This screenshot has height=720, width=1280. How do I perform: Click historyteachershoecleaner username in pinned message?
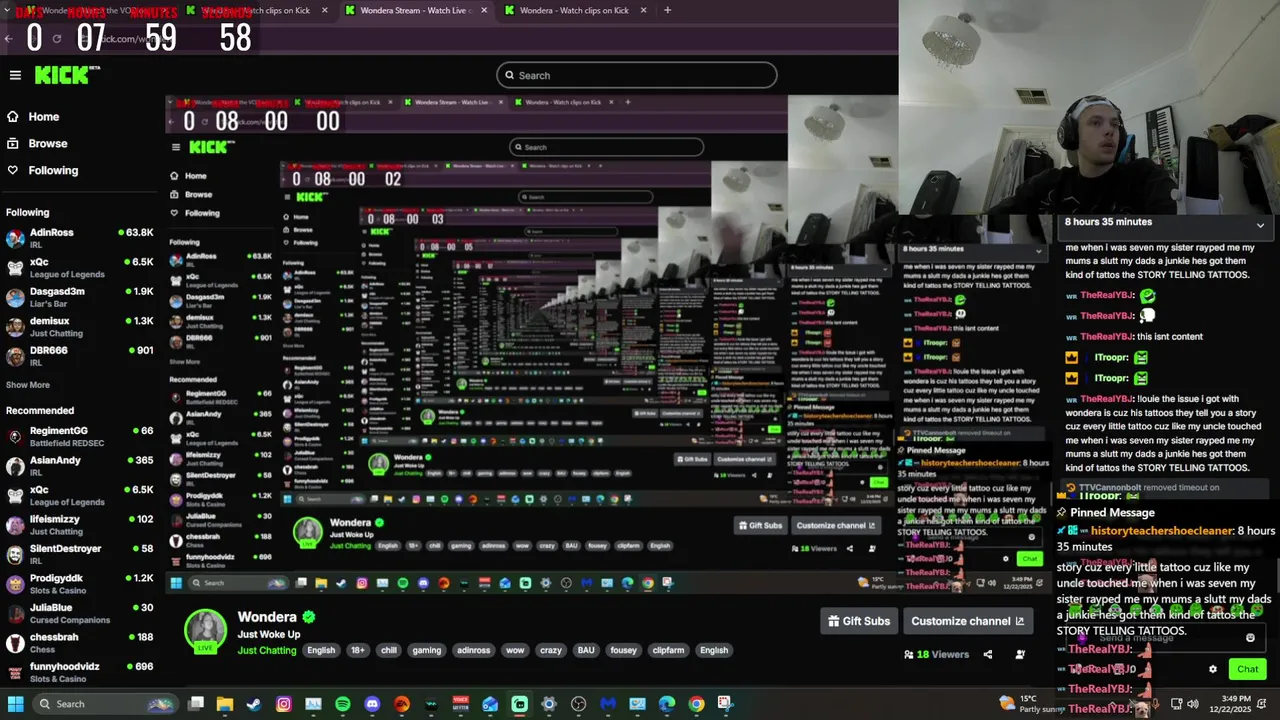coord(1161,531)
